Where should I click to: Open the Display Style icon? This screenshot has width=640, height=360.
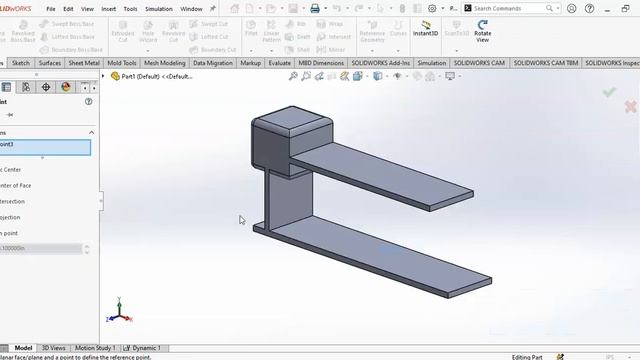[378, 76]
